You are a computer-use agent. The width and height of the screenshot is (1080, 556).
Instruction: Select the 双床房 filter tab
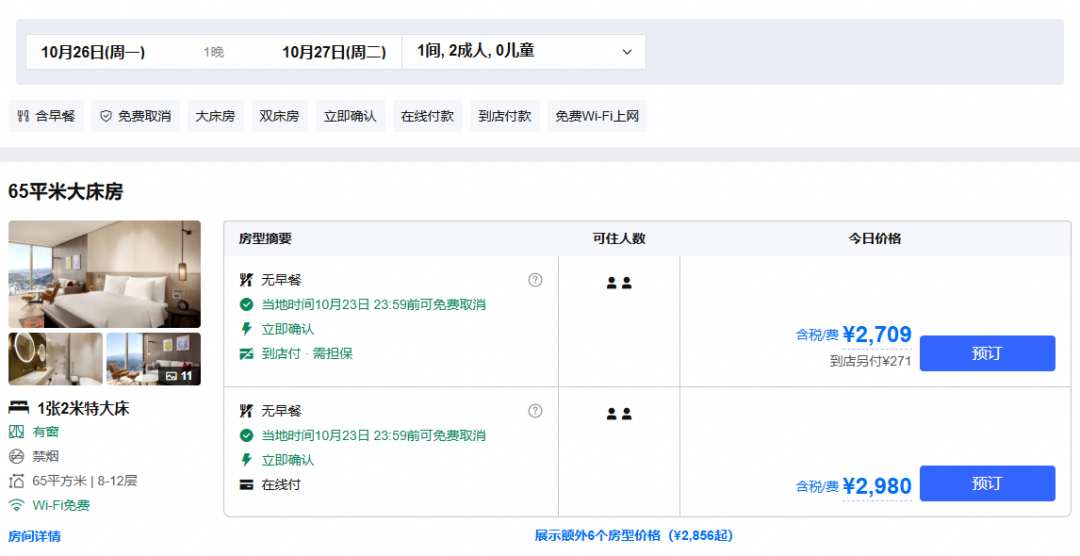tap(279, 116)
